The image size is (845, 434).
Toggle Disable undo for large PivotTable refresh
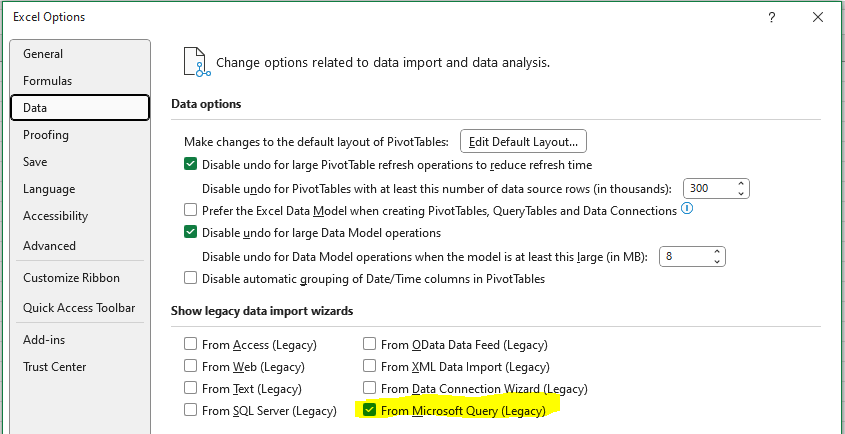tap(190, 164)
